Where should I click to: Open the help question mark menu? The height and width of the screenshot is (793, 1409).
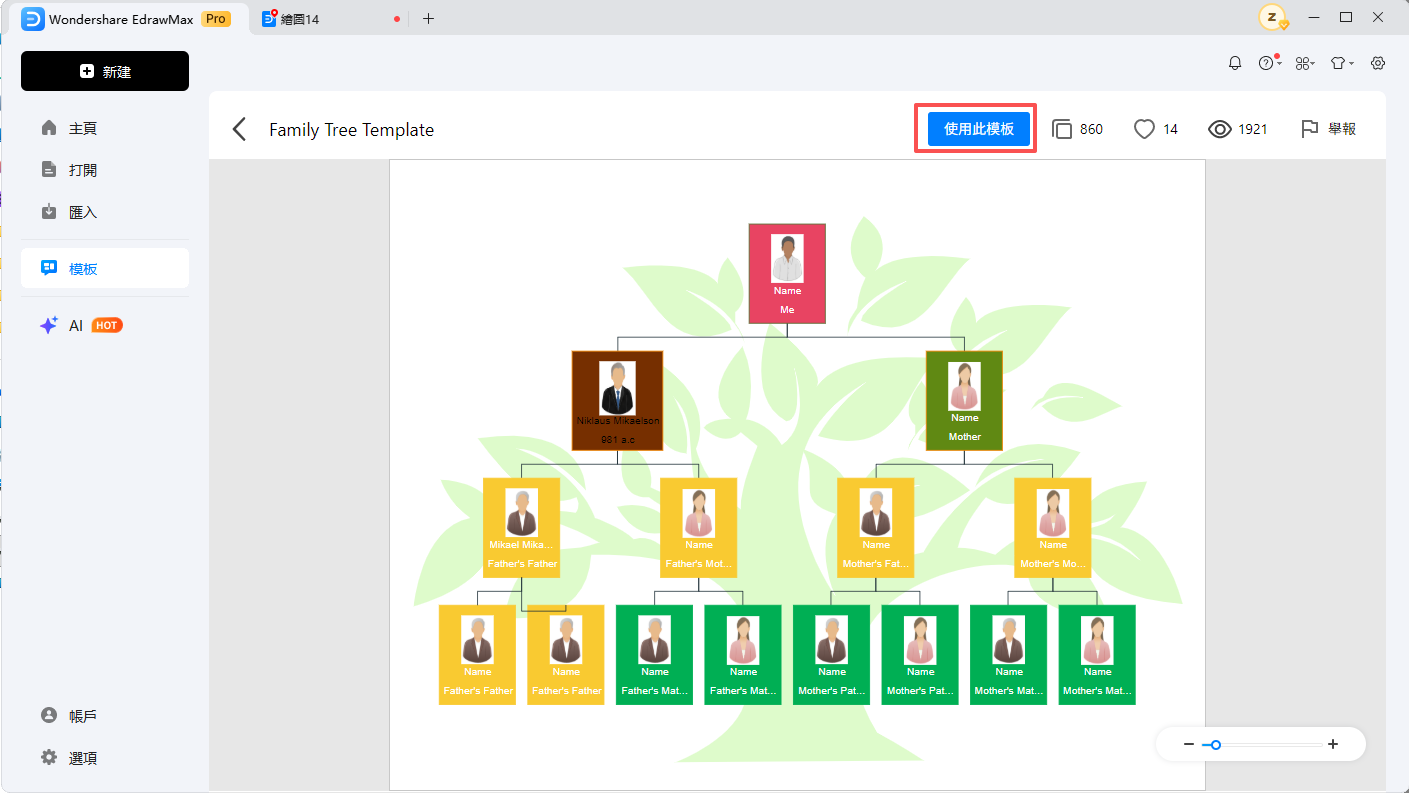pyautogui.click(x=1267, y=63)
